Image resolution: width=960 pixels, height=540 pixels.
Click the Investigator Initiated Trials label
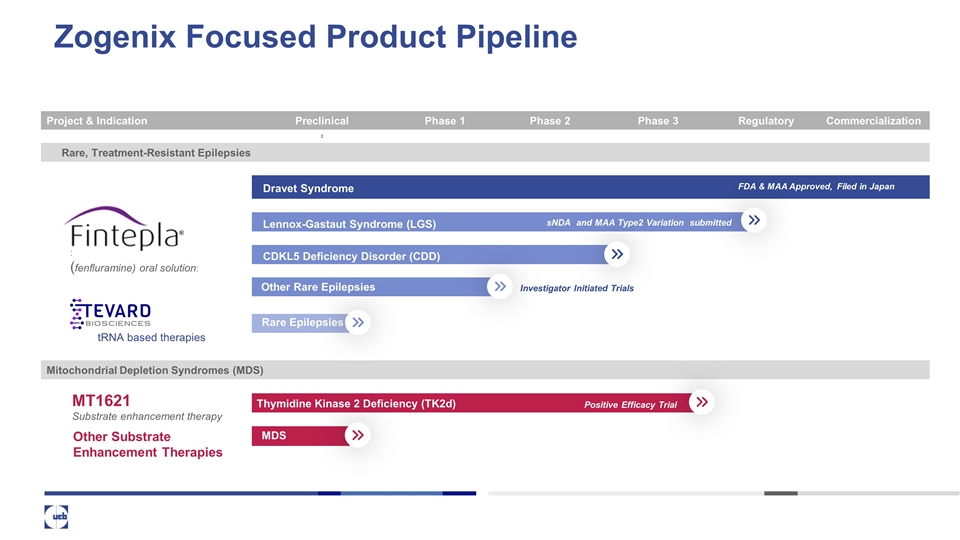pyautogui.click(x=577, y=288)
